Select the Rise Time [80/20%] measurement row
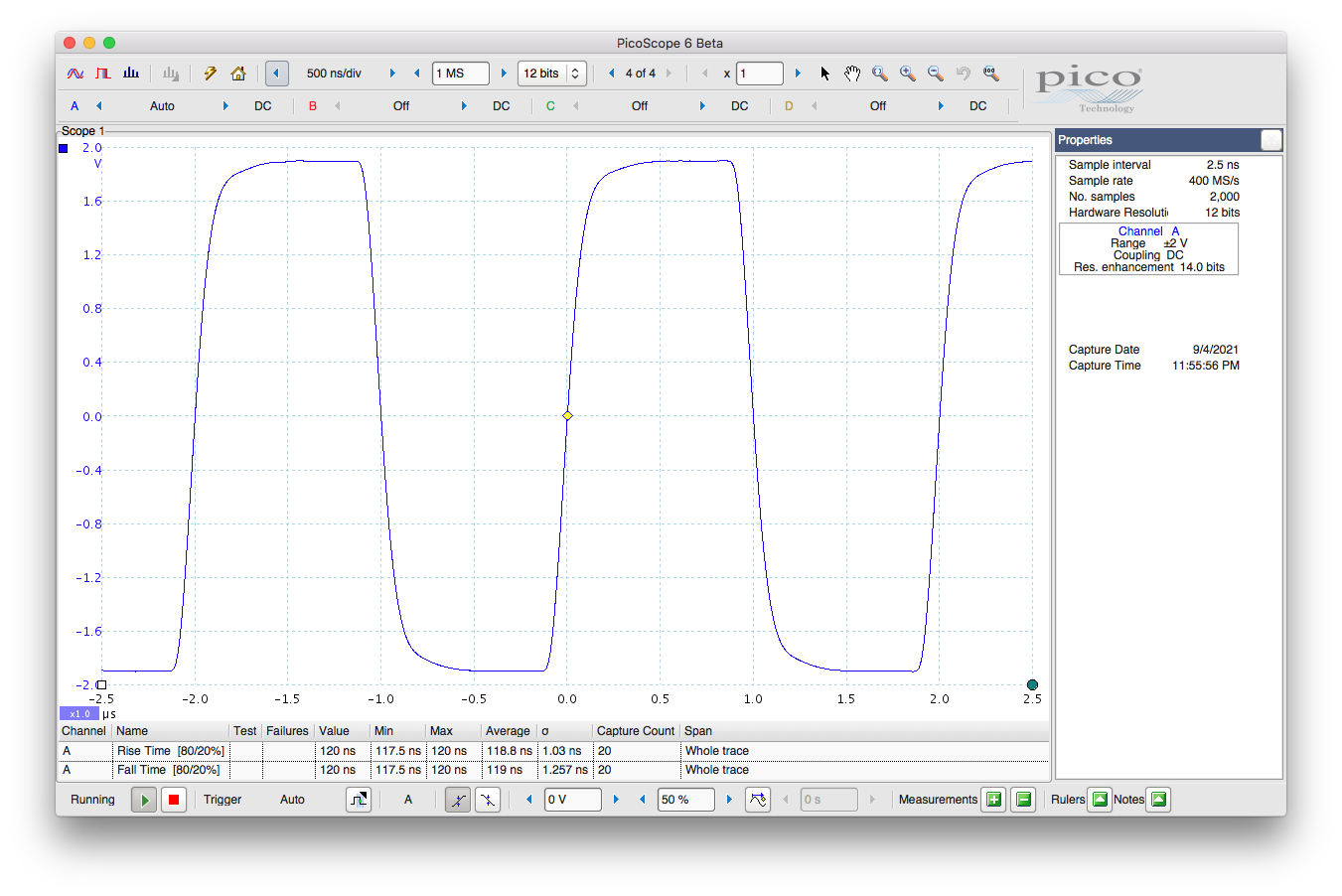Viewport: 1342px width, 896px height. [554, 751]
